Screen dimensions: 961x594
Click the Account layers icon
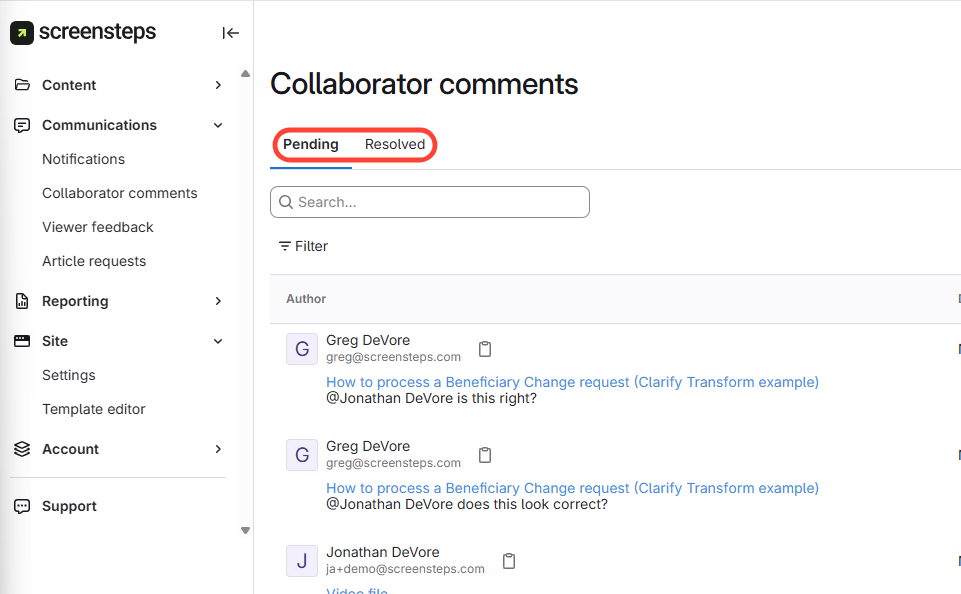coord(22,449)
